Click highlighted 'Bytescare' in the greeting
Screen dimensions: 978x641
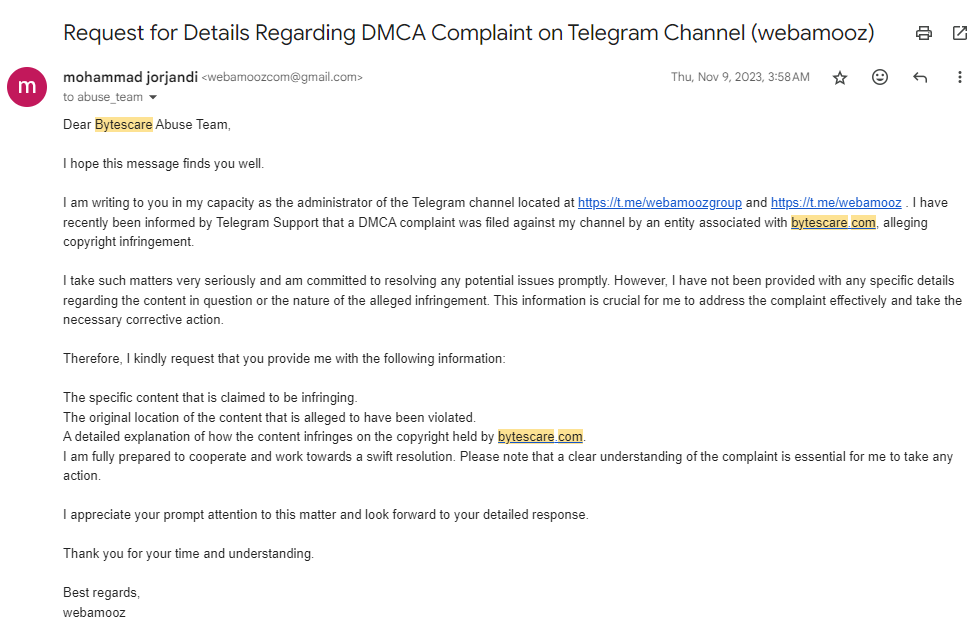tap(124, 125)
